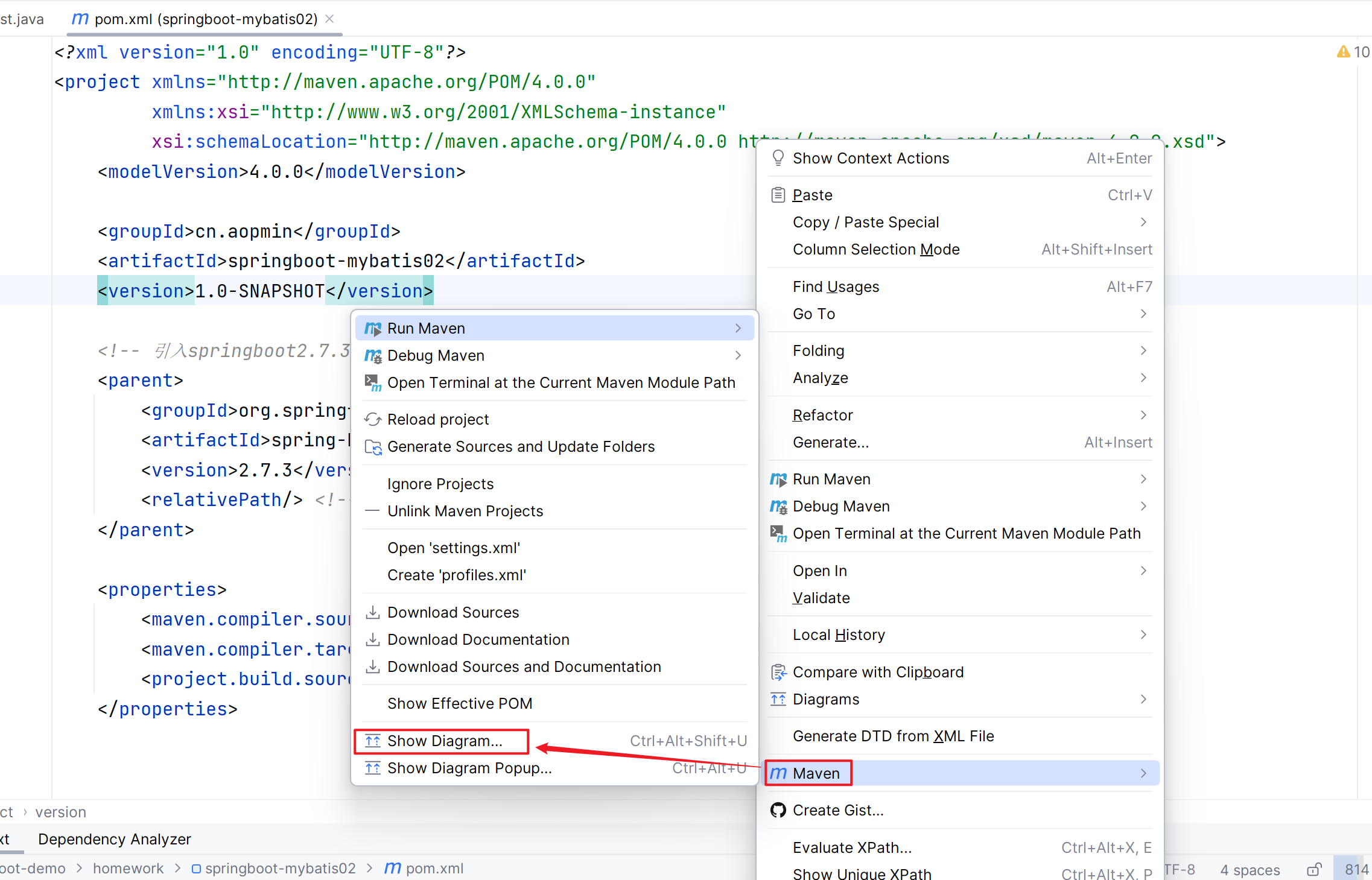Screen dimensions: 1372x880
Task: Click the lightbulb icon for Show Context Actions
Action: tap(778, 158)
